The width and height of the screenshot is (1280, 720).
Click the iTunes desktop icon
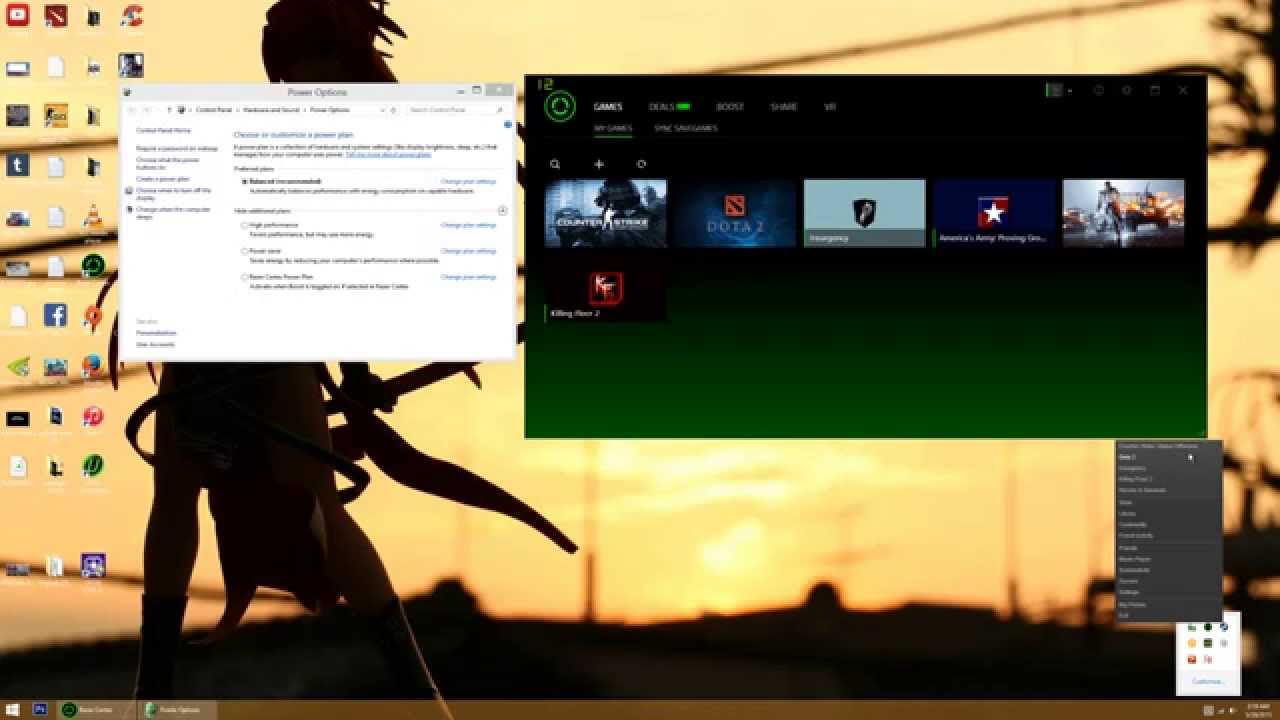(x=93, y=416)
